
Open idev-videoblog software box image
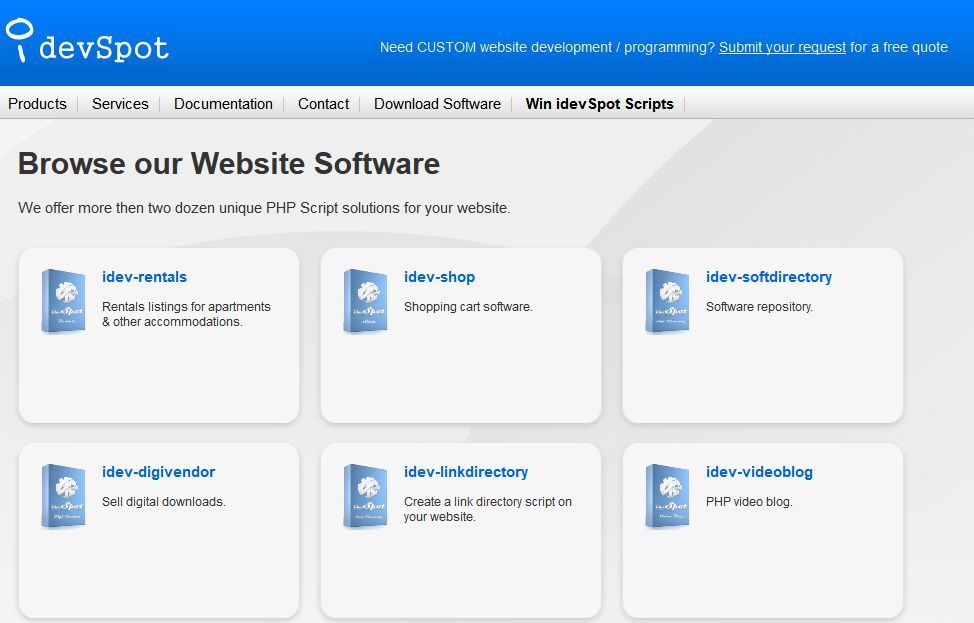[667, 496]
